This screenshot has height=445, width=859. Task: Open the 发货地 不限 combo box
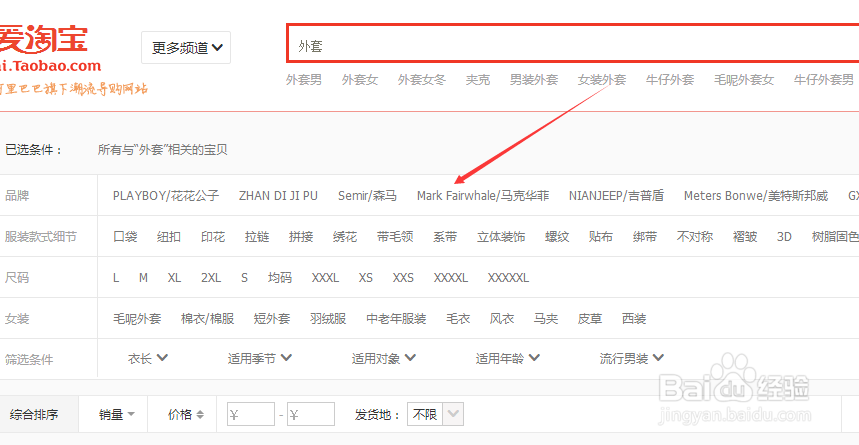436,414
